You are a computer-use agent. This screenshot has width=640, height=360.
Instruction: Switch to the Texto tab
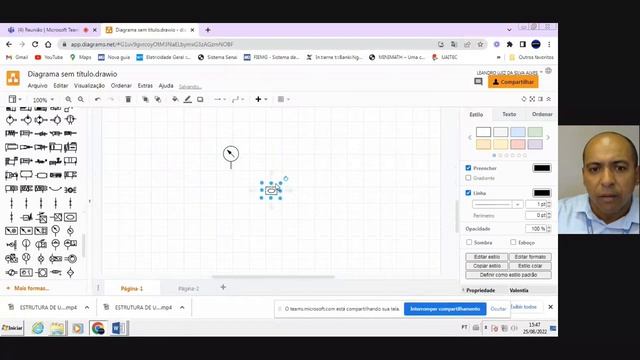pyautogui.click(x=509, y=114)
